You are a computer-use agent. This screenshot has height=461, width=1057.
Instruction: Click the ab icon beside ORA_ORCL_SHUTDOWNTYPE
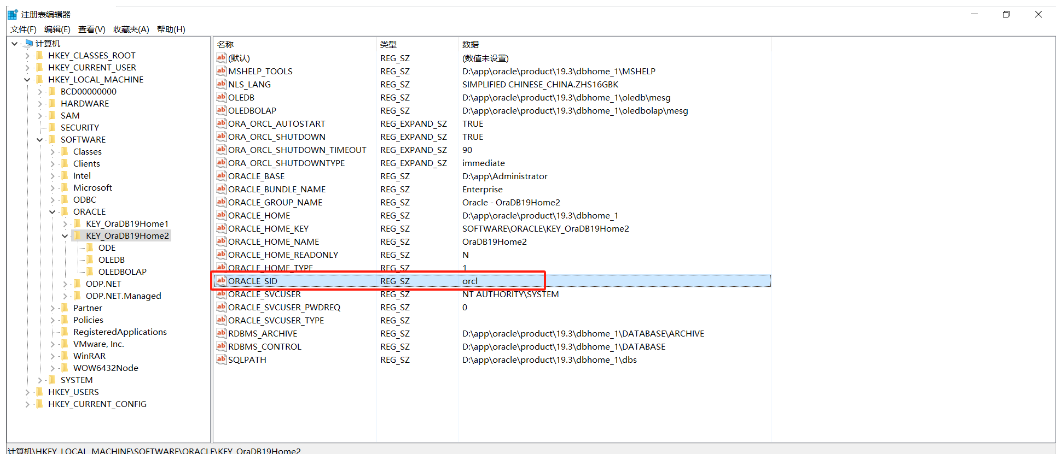220,163
